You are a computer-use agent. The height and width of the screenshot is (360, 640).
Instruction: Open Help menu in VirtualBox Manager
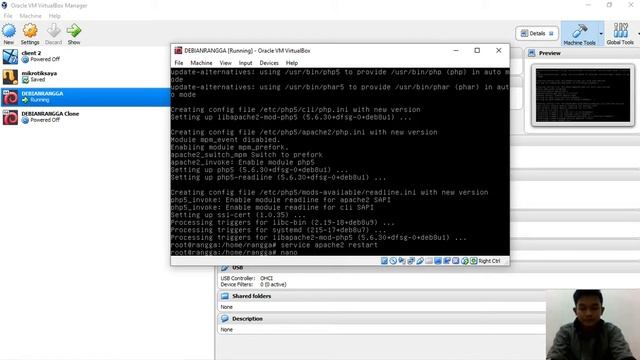click(54, 16)
